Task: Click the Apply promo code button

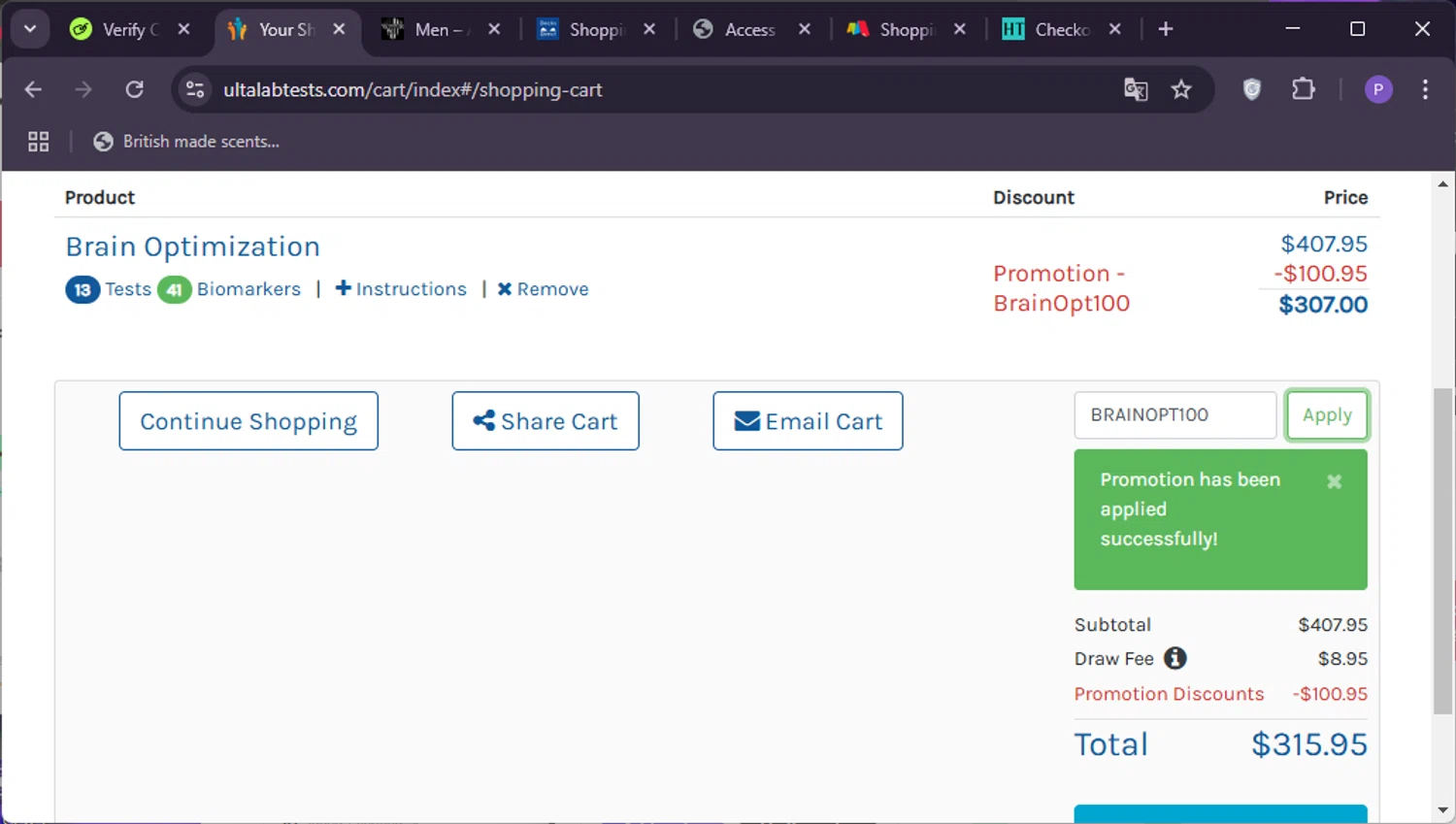Action: [1326, 415]
